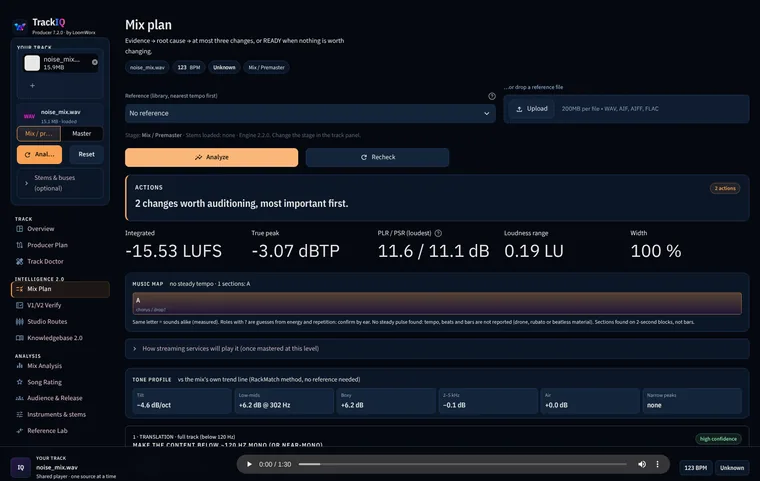Image resolution: width=760 pixels, height=481 pixels.
Task: Click the 0:00 / 1:30 time readout
Action: [275, 465]
